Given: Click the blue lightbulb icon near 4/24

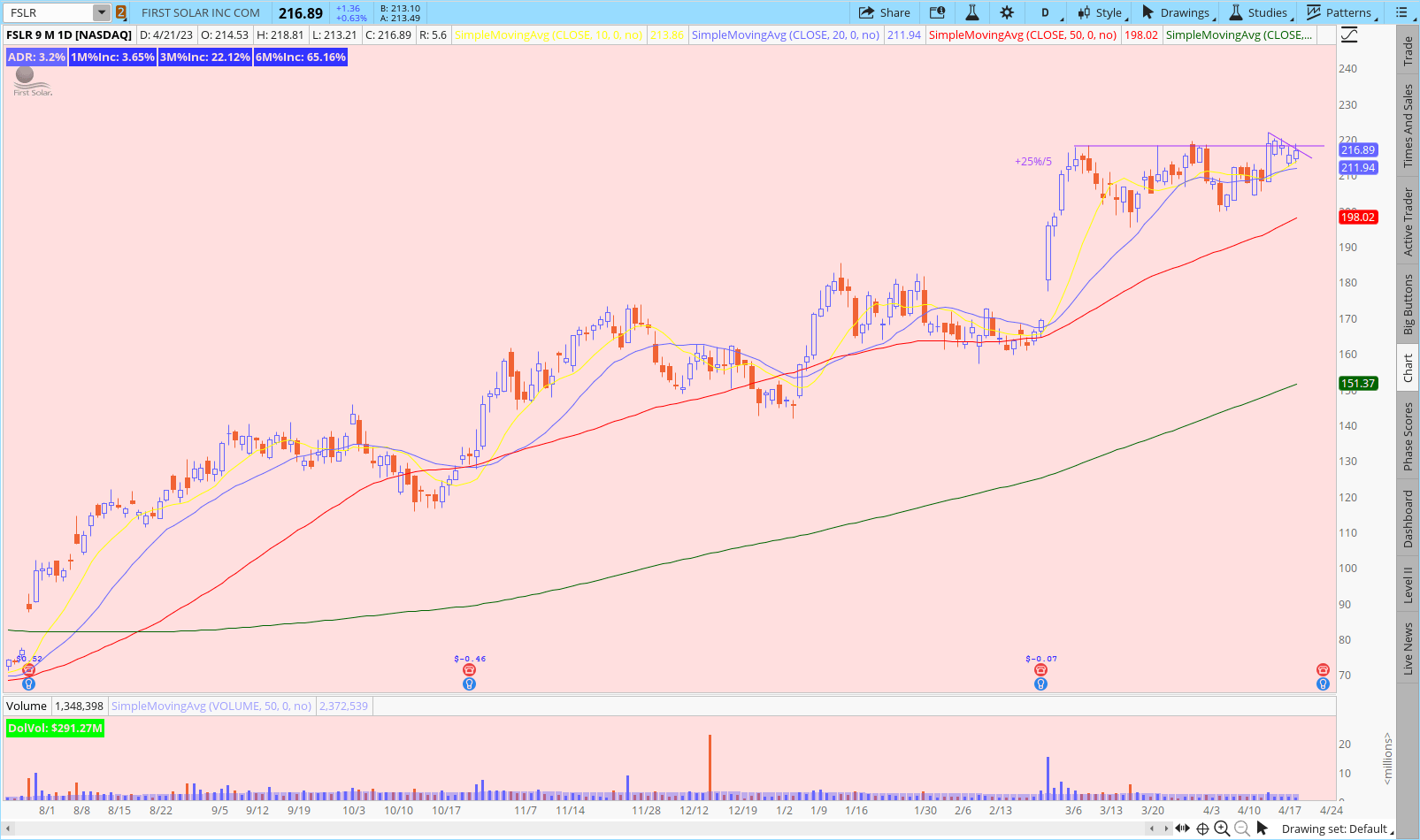Looking at the screenshot, I should (1323, 683).
